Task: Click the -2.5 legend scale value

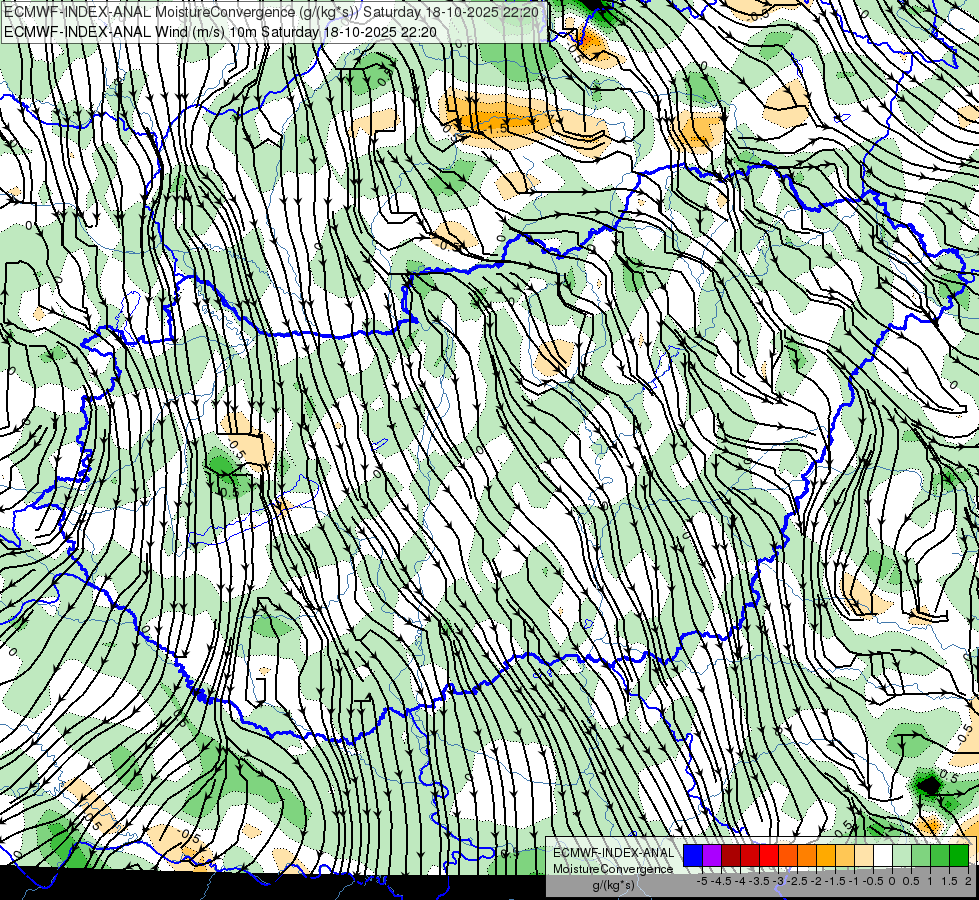Action: tap(797, 881)
